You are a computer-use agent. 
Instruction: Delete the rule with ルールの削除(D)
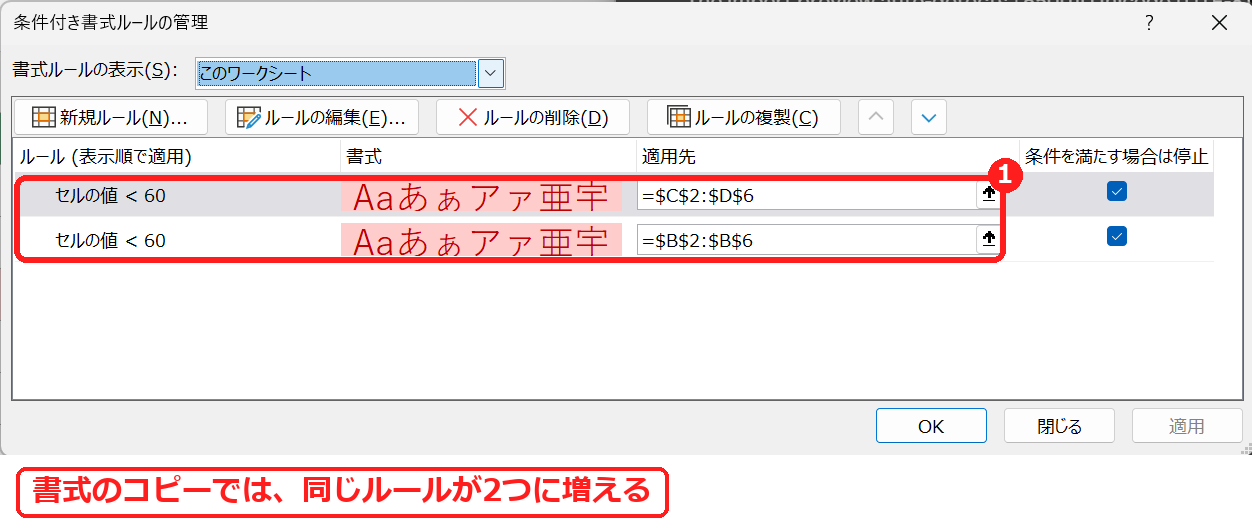pyautogui.click(x=532, y=117)
